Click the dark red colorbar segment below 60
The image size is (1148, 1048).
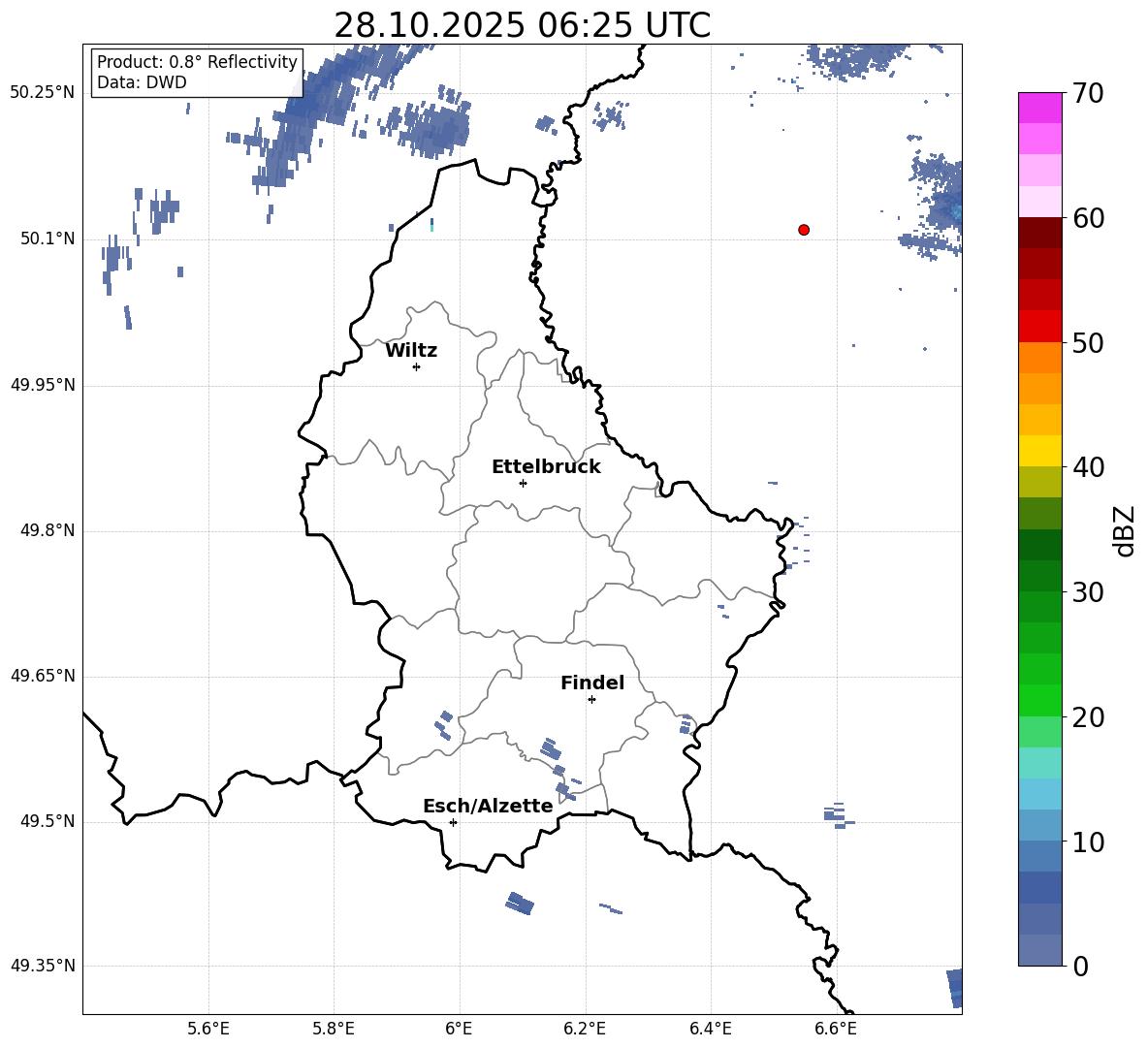click(x=1040, y=233)
